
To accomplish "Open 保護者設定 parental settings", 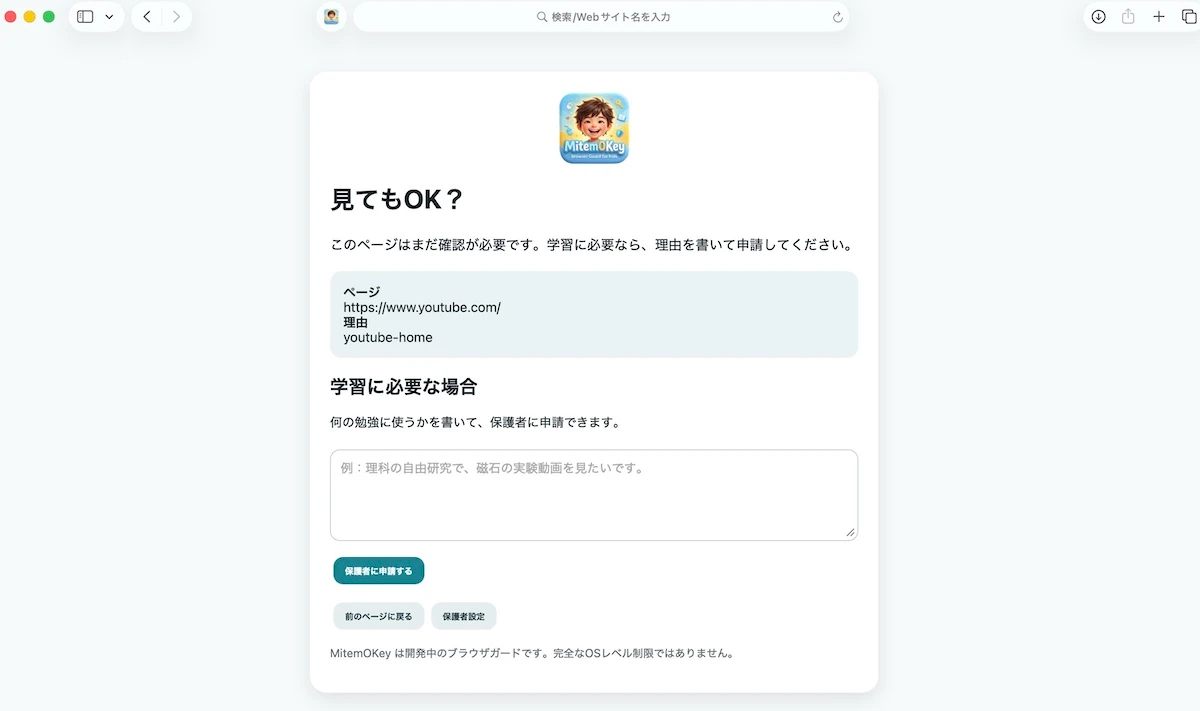I will (x=464, y=616).
